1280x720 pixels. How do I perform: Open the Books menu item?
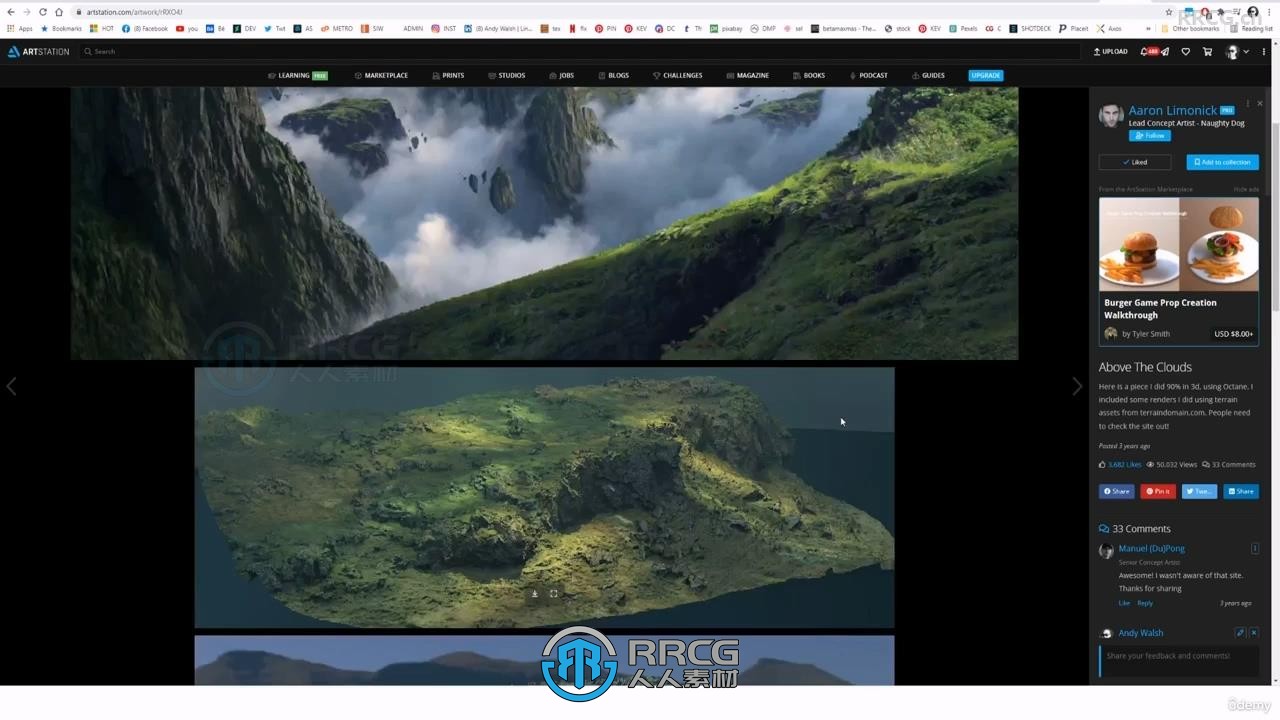pyautogui.click(x=809, y=75)
